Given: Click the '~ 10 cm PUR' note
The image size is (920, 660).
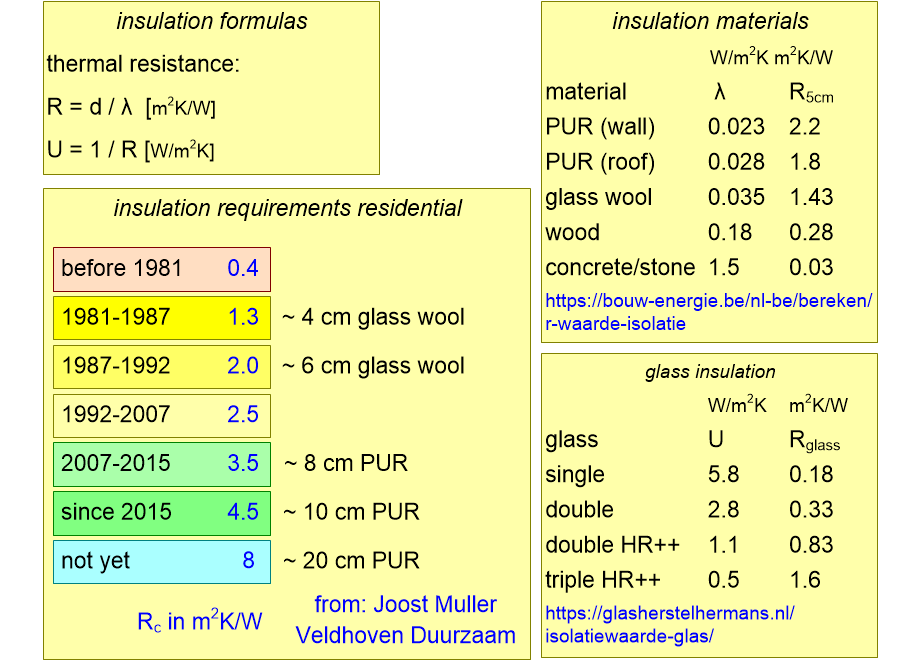Looking at the screenshot, I should pyautogui.click(x=351, y=512).
